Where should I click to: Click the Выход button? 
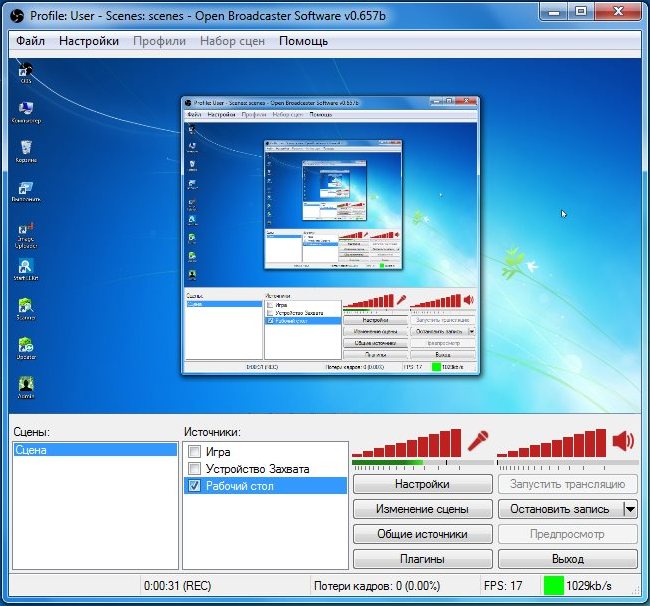pyautogui.click(x=568, y=559)
